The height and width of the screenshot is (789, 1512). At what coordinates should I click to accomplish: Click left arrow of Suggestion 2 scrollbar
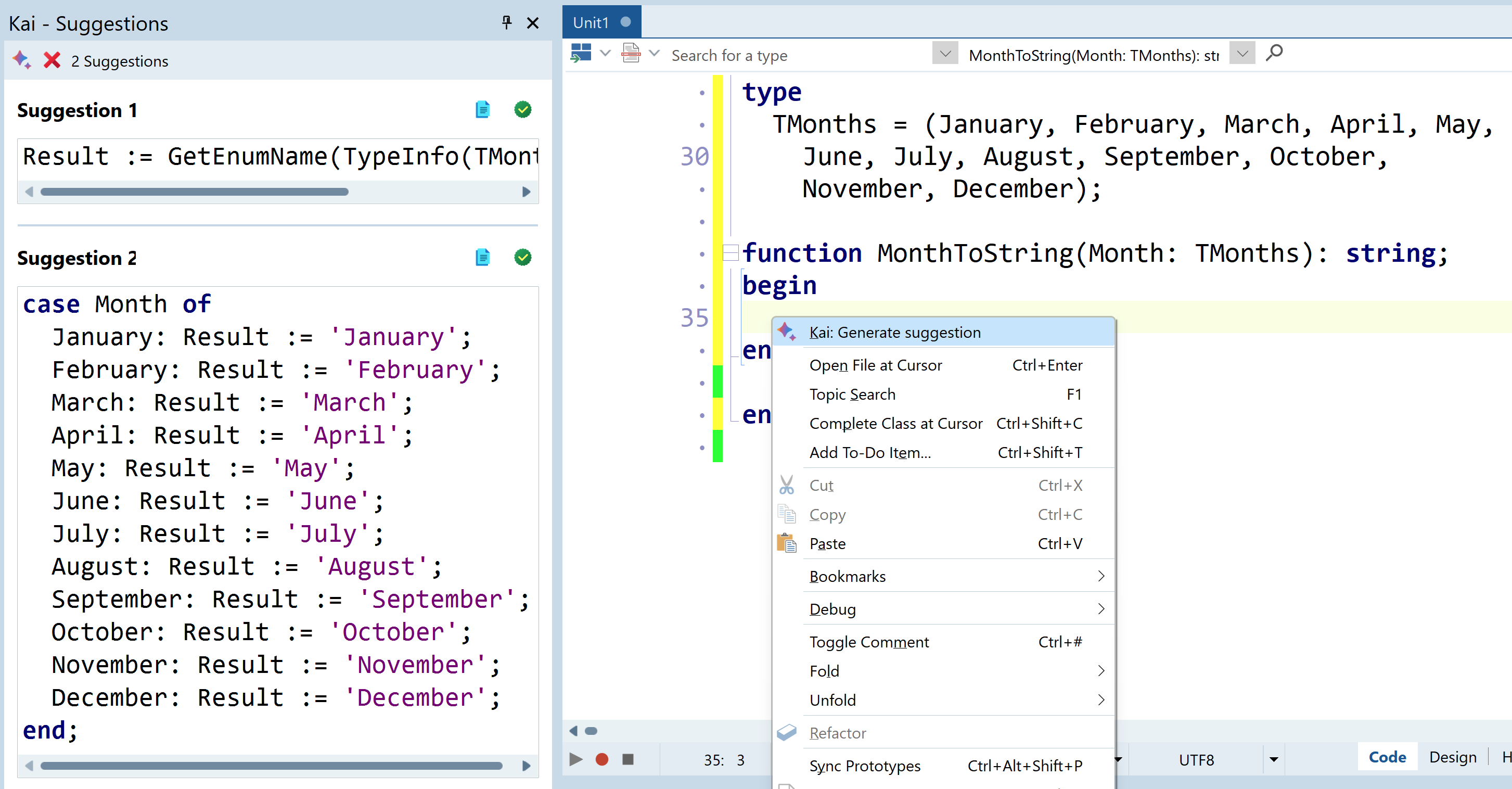click(29, 766)
